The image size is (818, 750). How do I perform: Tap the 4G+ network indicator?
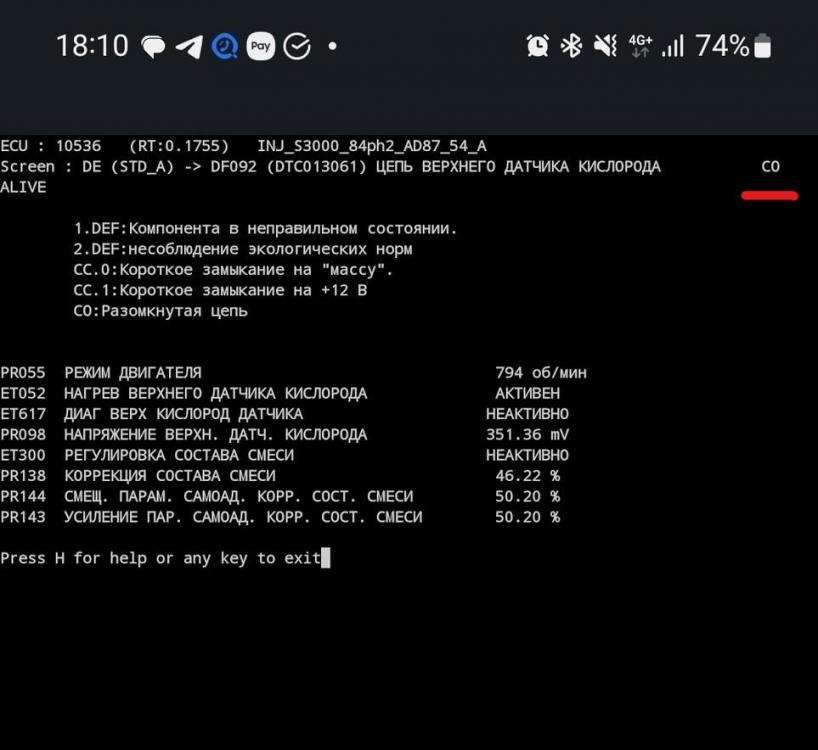[640, 45]
